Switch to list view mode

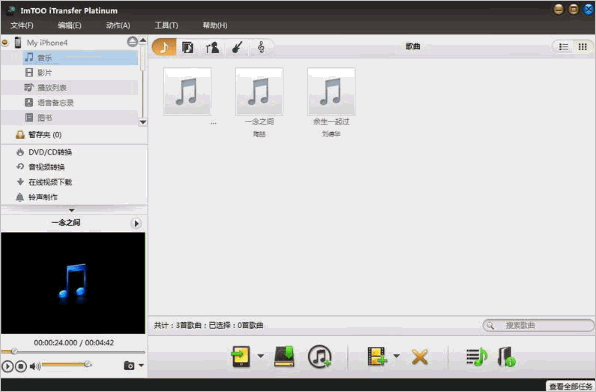[563, 47]
